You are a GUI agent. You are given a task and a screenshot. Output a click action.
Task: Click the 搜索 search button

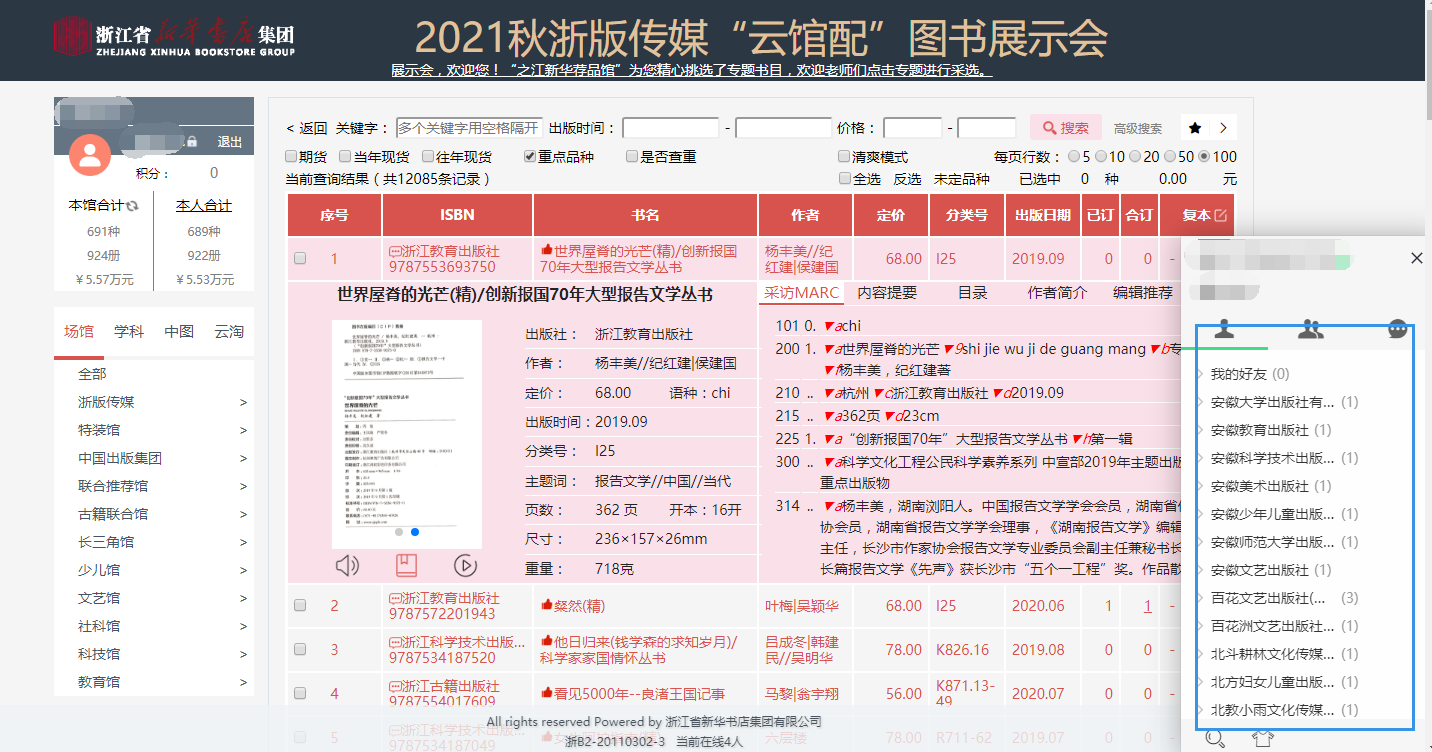pos(1066,128)
